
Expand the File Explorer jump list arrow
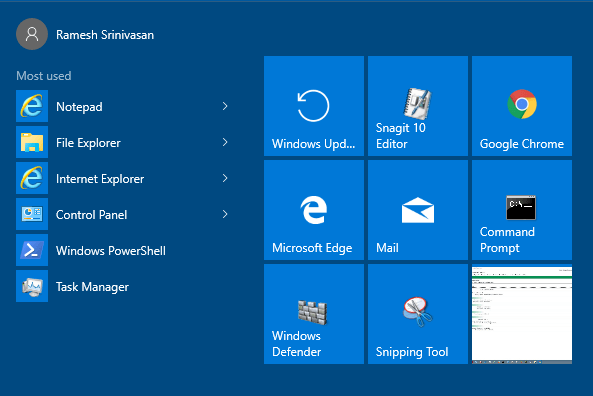[225, 142]
